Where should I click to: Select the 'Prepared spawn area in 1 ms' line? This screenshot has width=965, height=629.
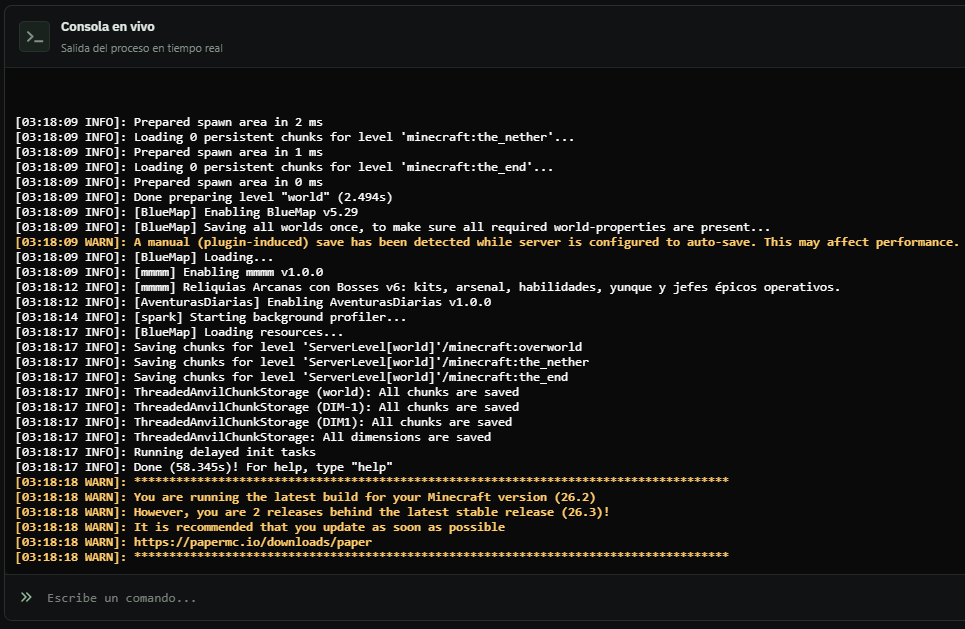(169, 152)
